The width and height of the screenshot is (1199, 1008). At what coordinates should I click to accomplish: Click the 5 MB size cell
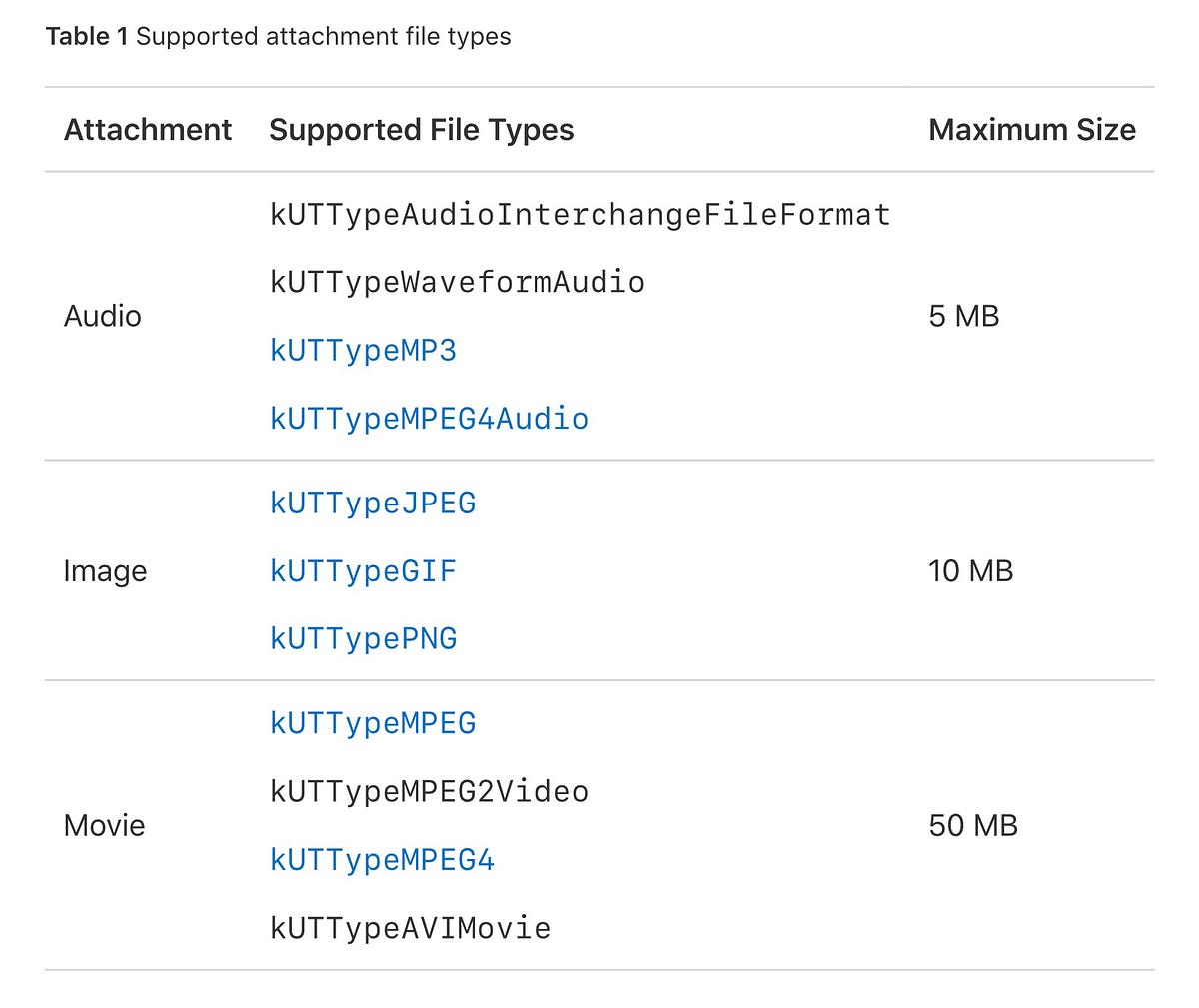click(963, 317)
